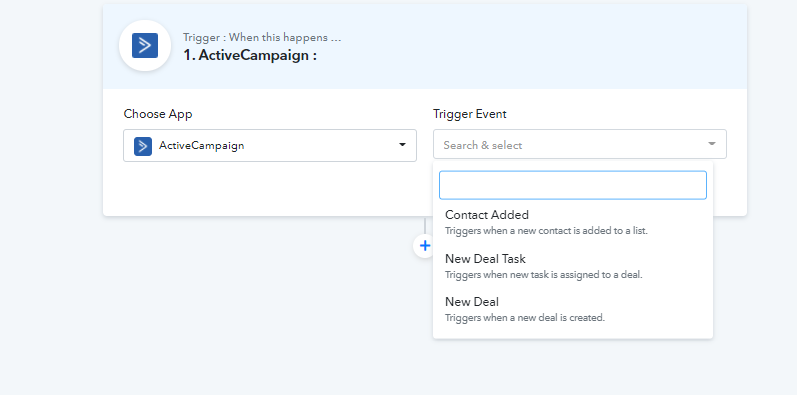Viewport: 797px width, 395px height.
Task: Collapse the Trigger Event dropdown arrow
Action: [712, 144]
